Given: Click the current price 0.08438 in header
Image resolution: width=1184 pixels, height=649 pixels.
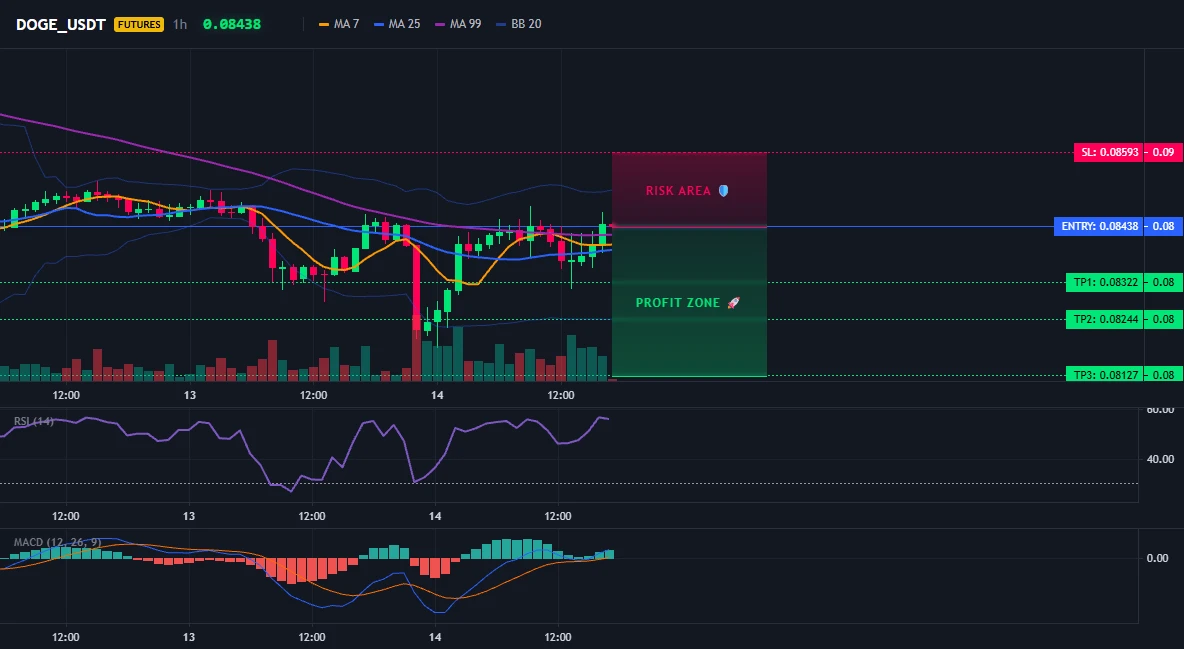Looking at the screenshot, I should (x=232, y=24).
